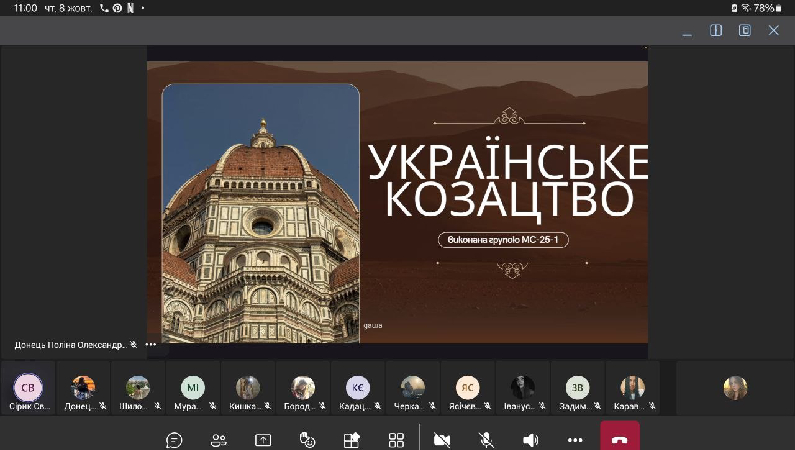Tap your own self-view avatar
795x450 pixels.
(x=735, y=388)
